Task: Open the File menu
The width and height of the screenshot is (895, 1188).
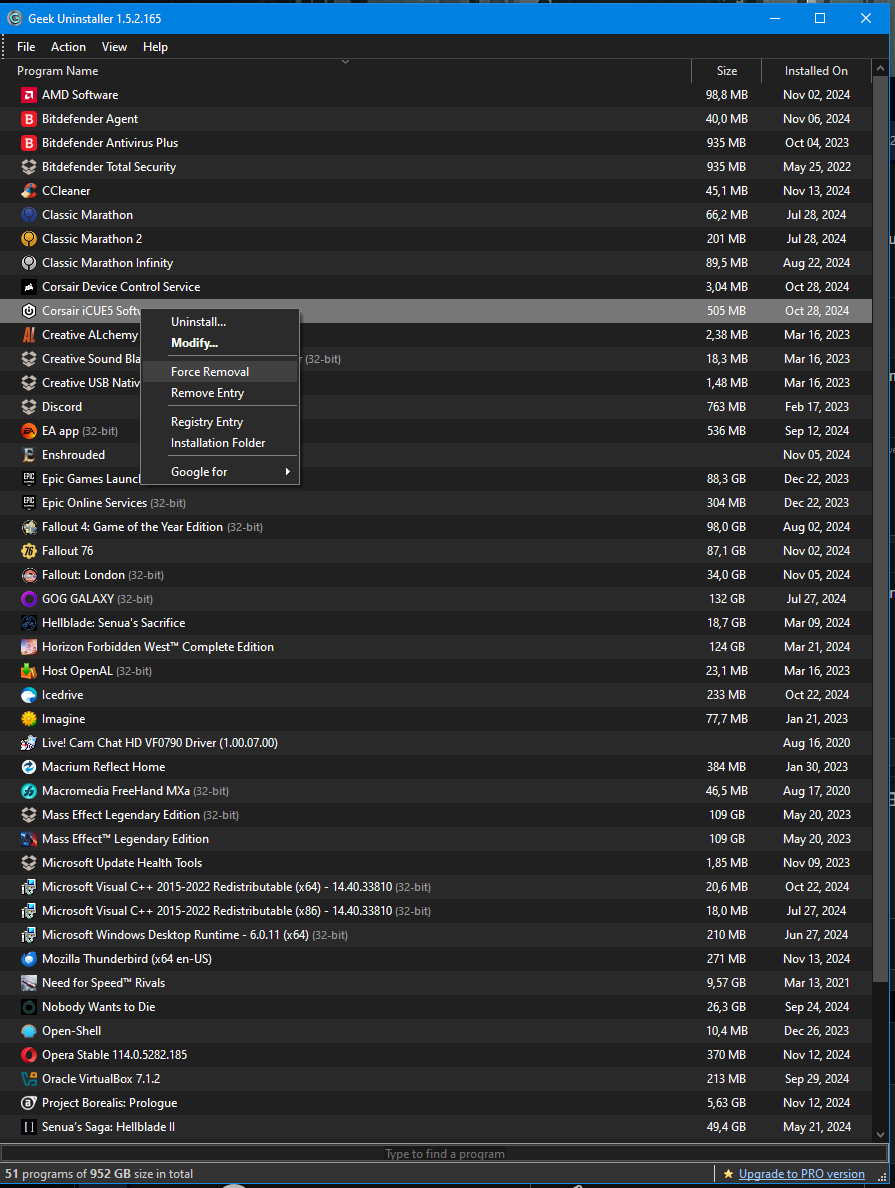Action: pos(26,47)
